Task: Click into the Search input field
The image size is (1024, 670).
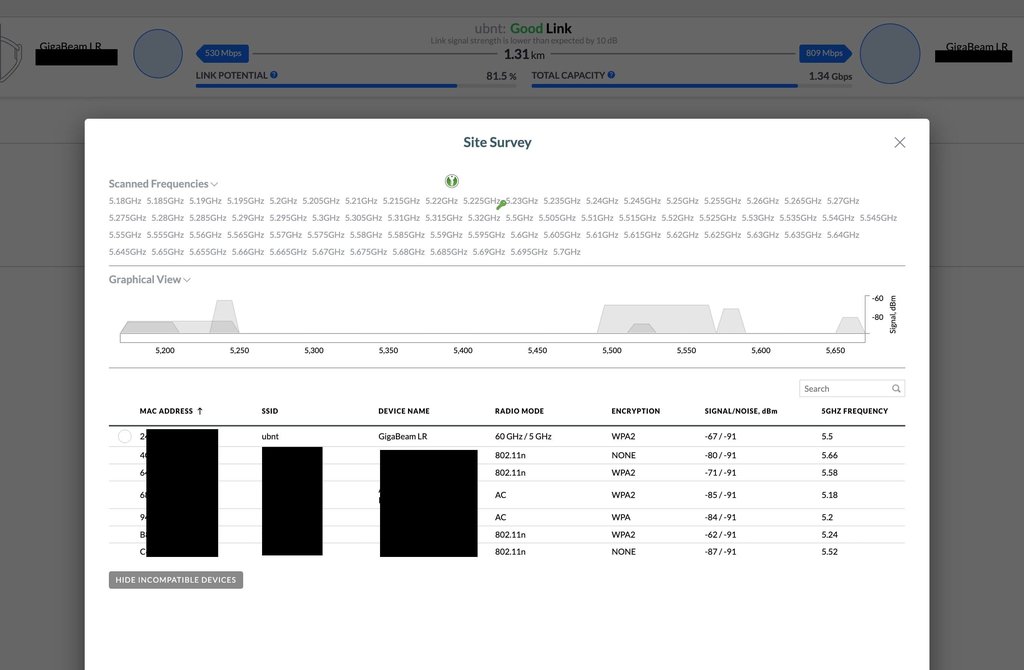Action: pyautogui.click(x=844, y=389)
